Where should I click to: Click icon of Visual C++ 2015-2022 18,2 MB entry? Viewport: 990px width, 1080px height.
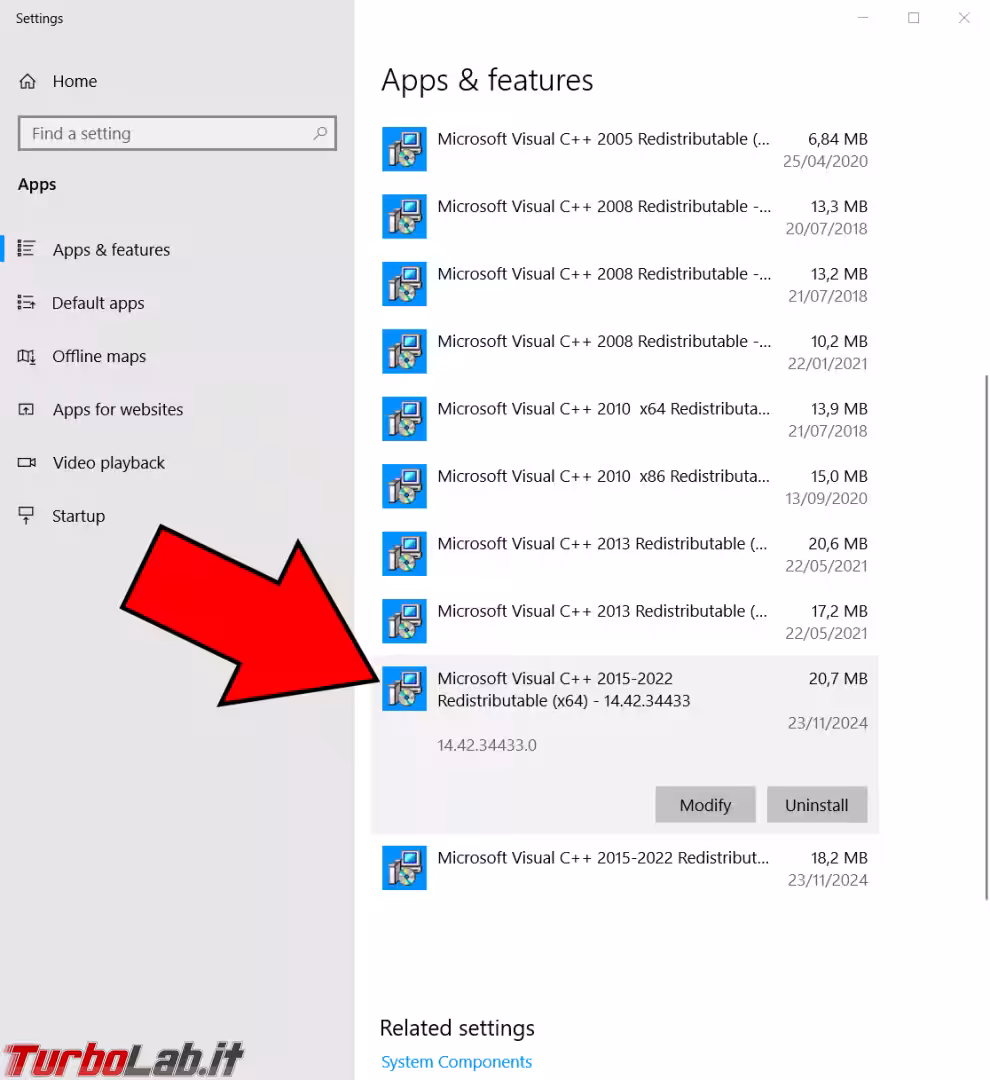[404, 868]
